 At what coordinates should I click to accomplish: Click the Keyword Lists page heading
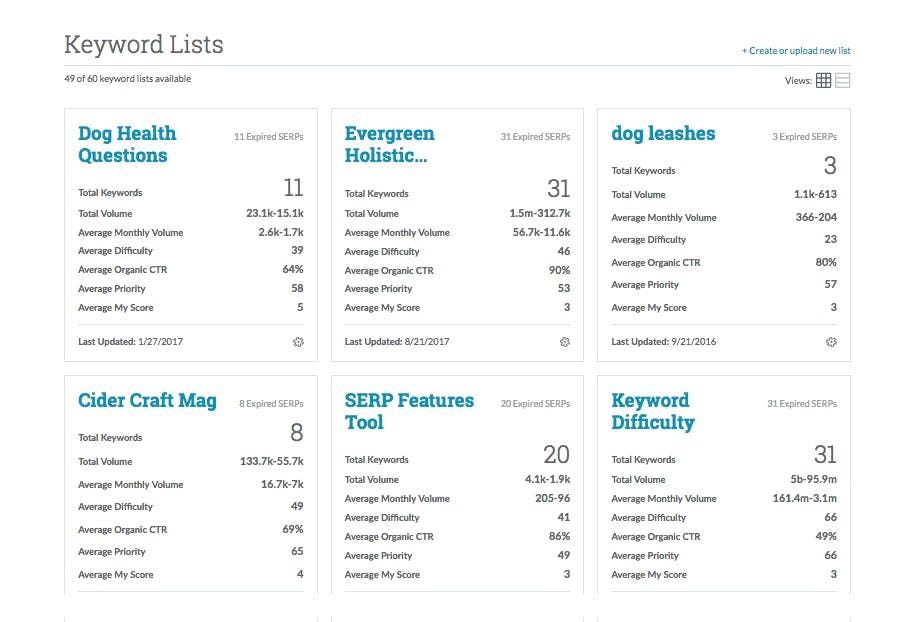tap(143, 44)
